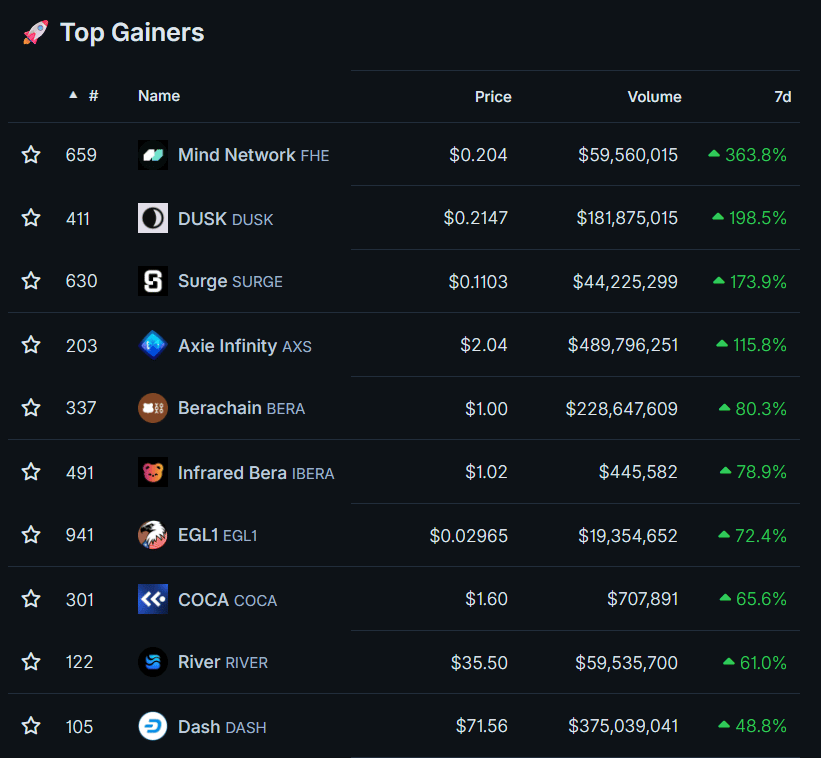
Task: Click rank number 941
Action: pos(80,535)
